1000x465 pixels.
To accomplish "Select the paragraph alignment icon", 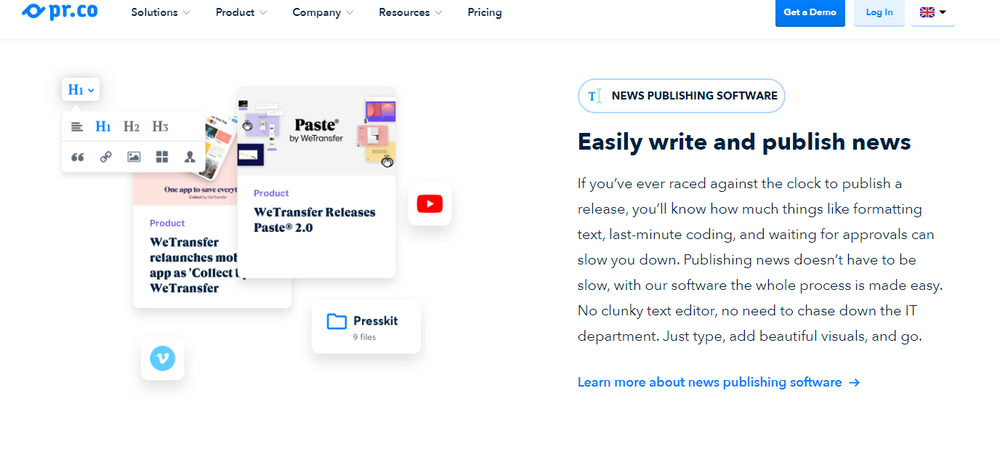I will [x=77, y=126].
